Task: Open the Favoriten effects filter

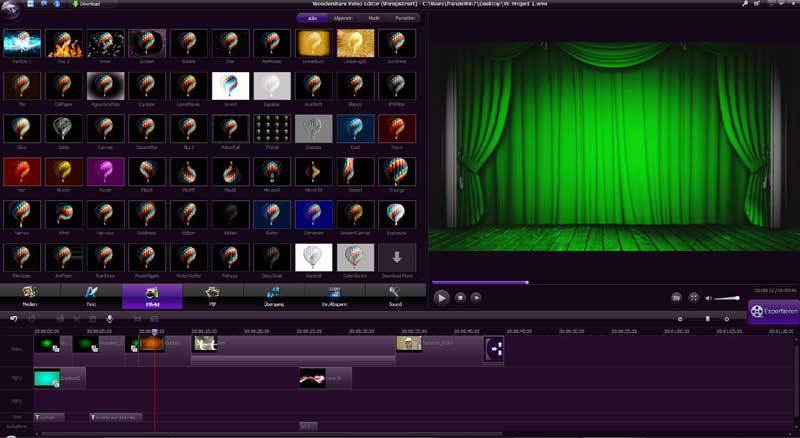Action: (x=405, y=18)
